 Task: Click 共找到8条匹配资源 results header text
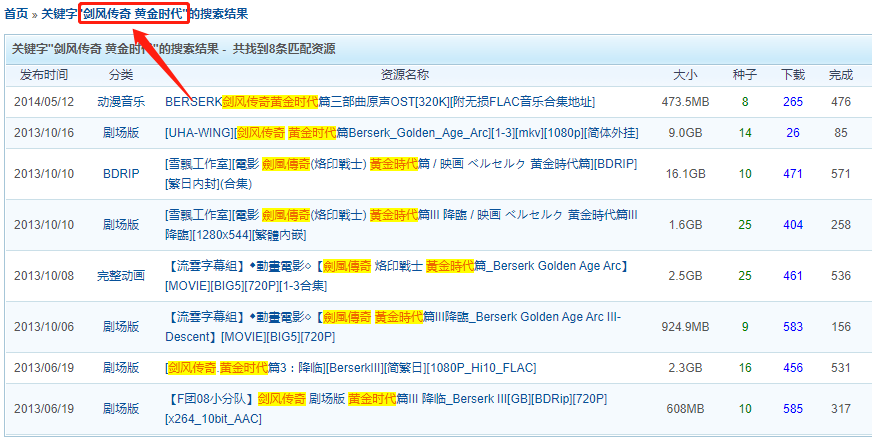[284, 49]
